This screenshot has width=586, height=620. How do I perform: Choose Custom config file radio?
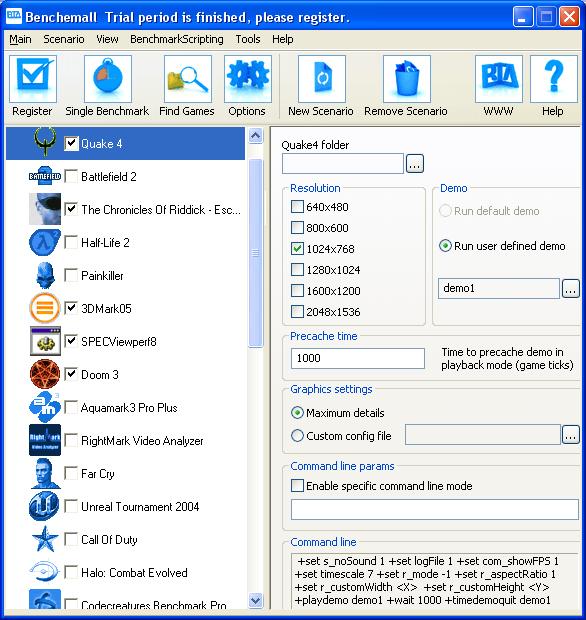click(297, 436)
